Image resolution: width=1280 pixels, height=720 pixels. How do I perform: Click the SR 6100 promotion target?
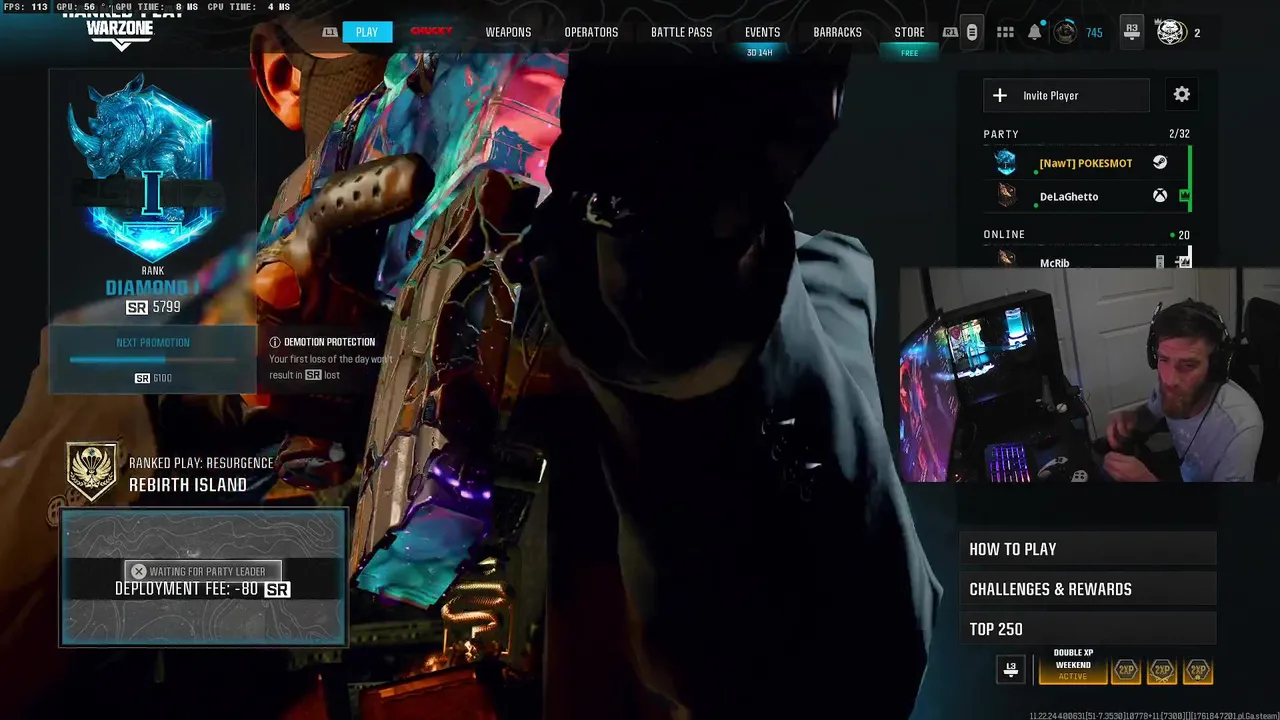[x=153, y=378]
